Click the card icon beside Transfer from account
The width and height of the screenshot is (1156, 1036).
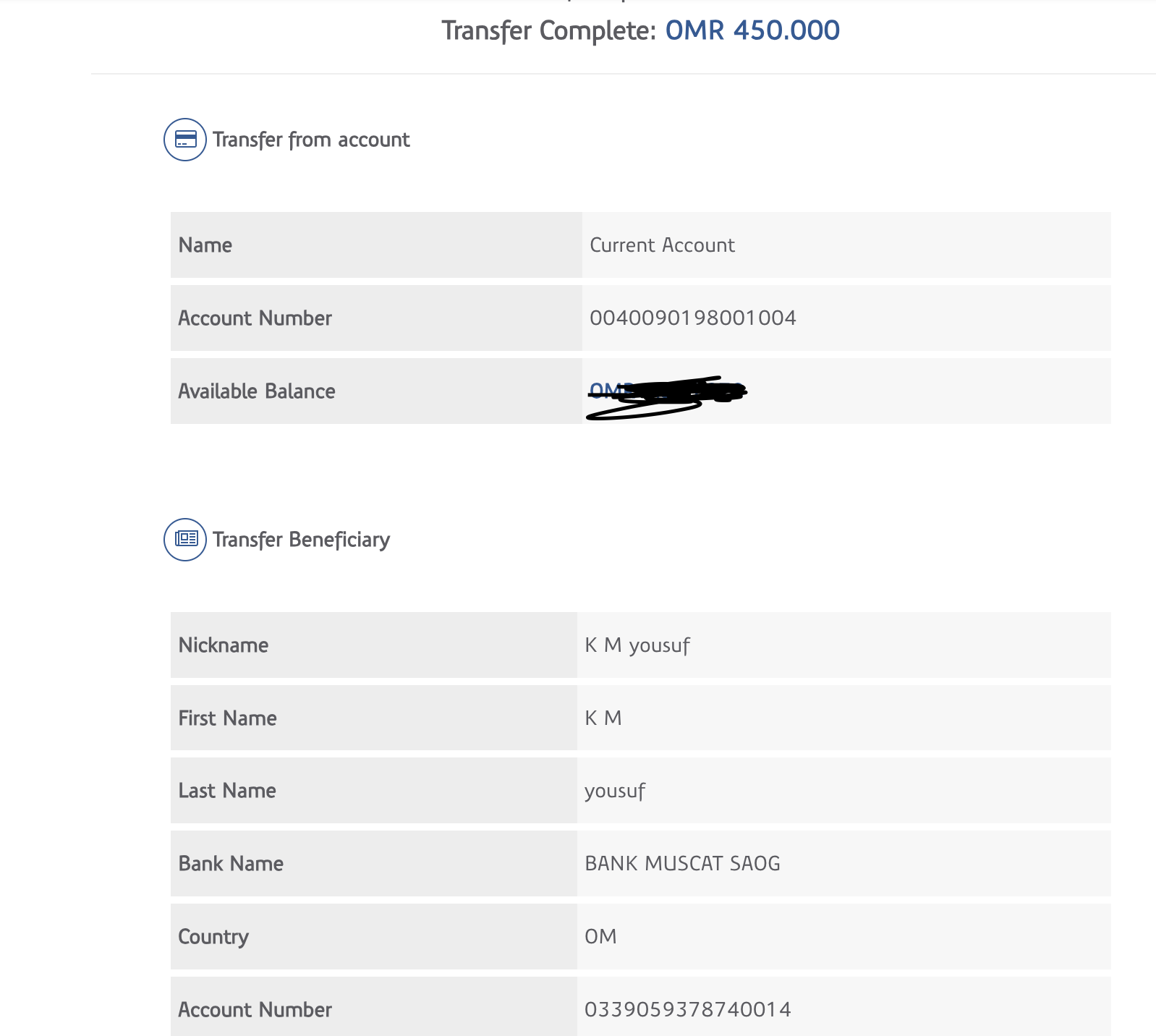[x=185, y=140]
